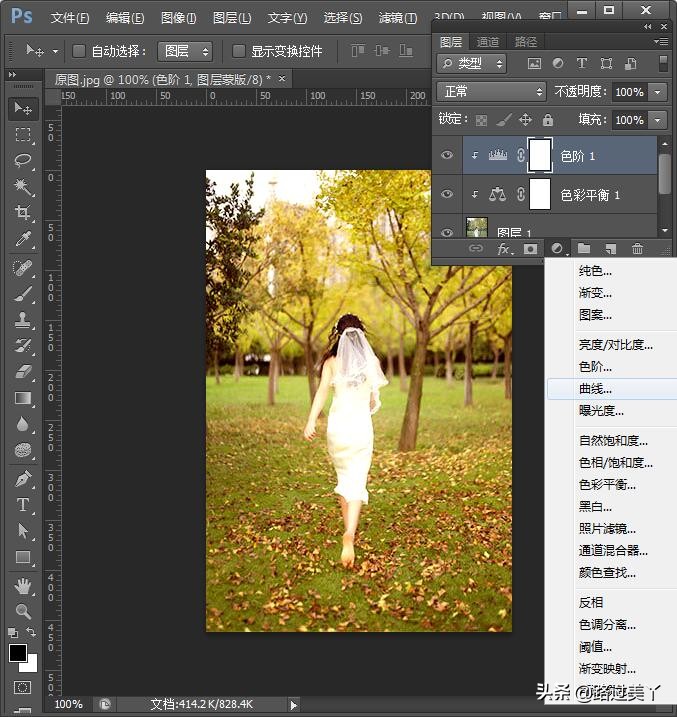Open the blend mode 正常 dropdown
This screenshot has width=677, height=717.
tap(491, 92)
